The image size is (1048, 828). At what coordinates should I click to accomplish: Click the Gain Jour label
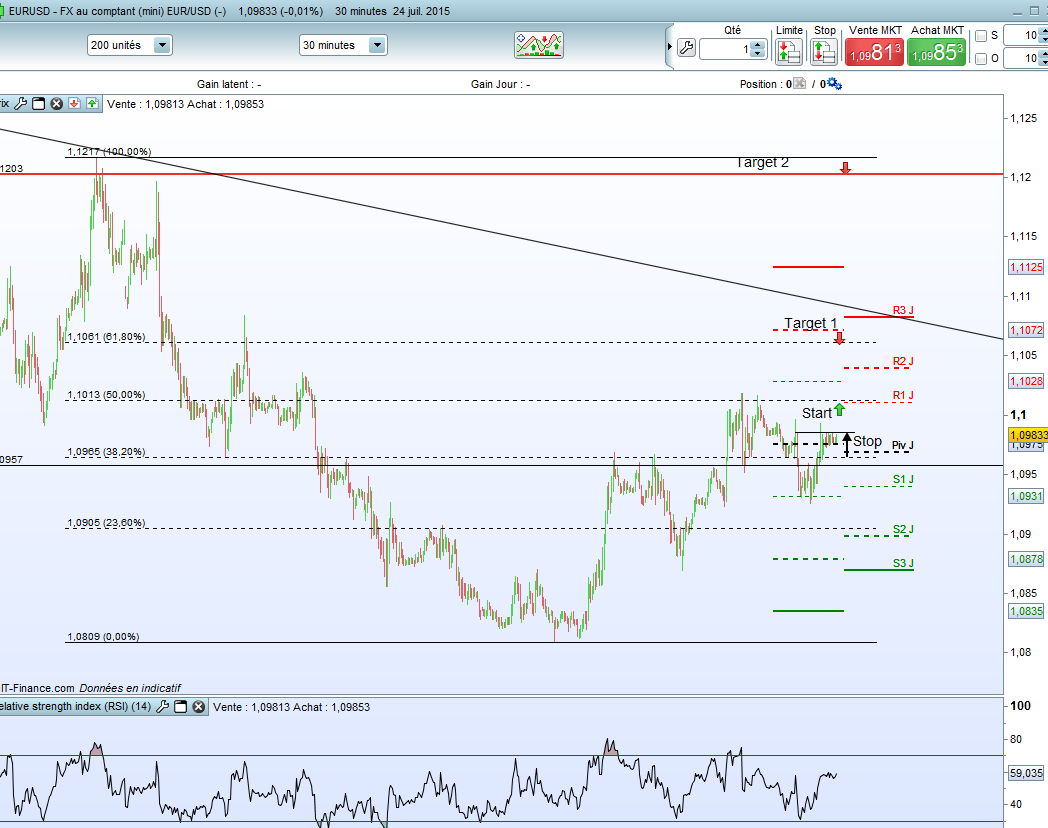(500, 84)
